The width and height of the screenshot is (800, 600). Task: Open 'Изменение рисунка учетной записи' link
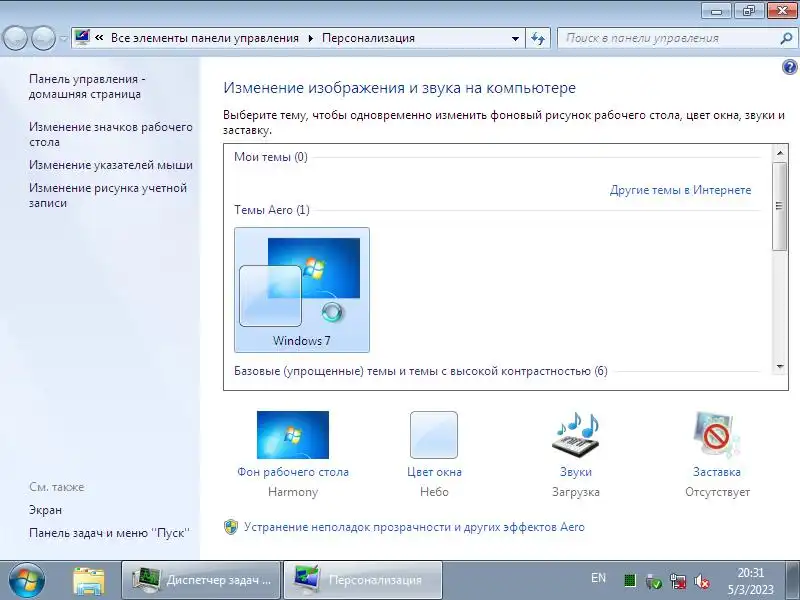point(108,195)
